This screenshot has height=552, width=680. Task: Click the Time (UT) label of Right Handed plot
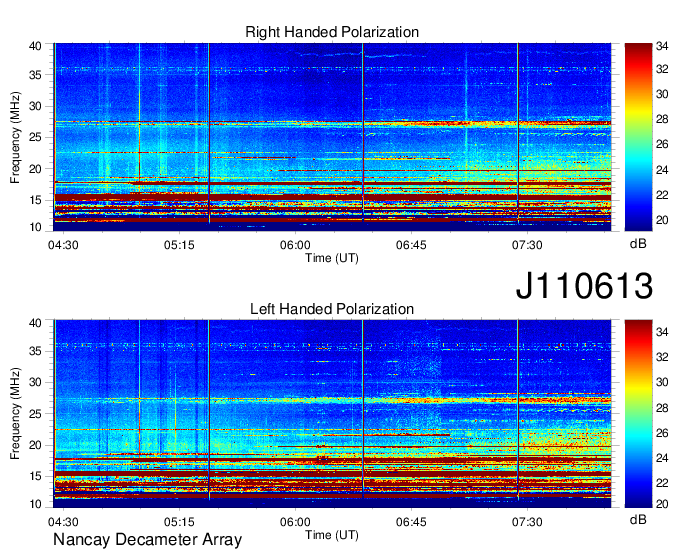point(332,258)
